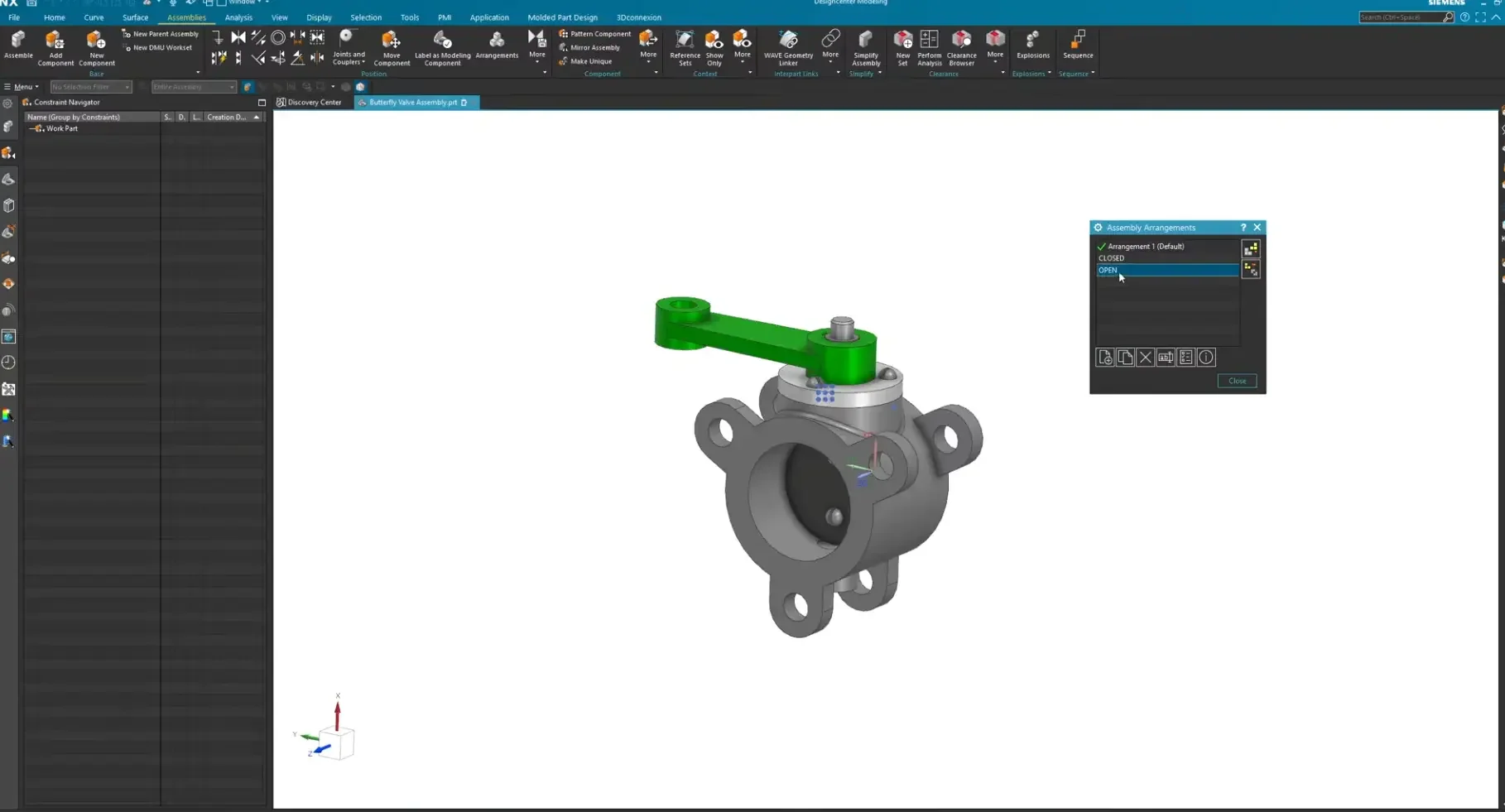The image size is (1505, 812).
Task: Click Simplify Assembly tool
Action: 866,48
